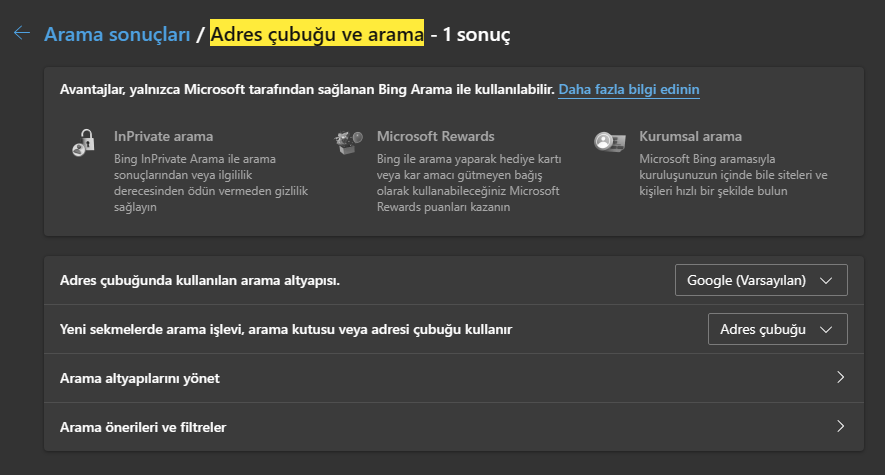Click the chevron beside Arama altyapılarını yönet

840,377
